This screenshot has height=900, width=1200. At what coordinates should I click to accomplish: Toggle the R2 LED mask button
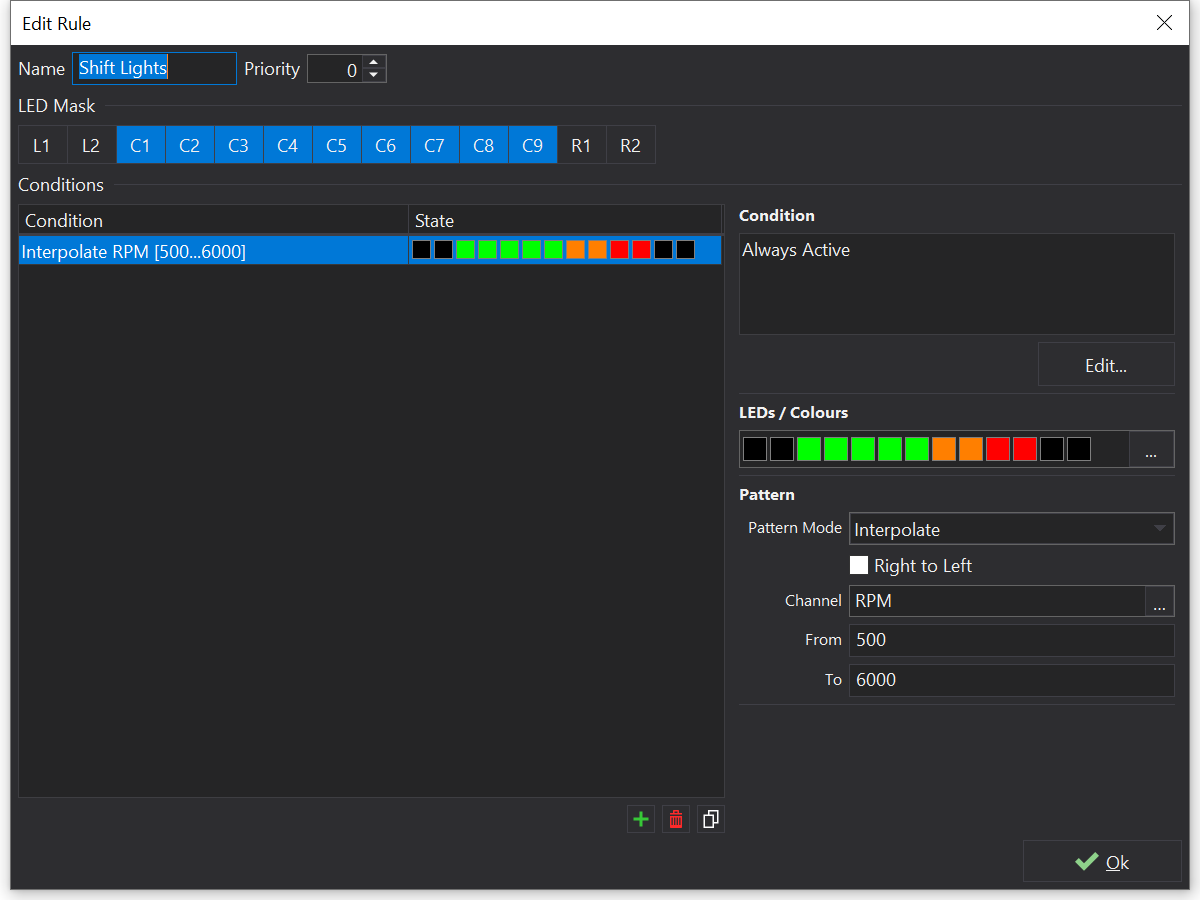[x=630, y=145]
